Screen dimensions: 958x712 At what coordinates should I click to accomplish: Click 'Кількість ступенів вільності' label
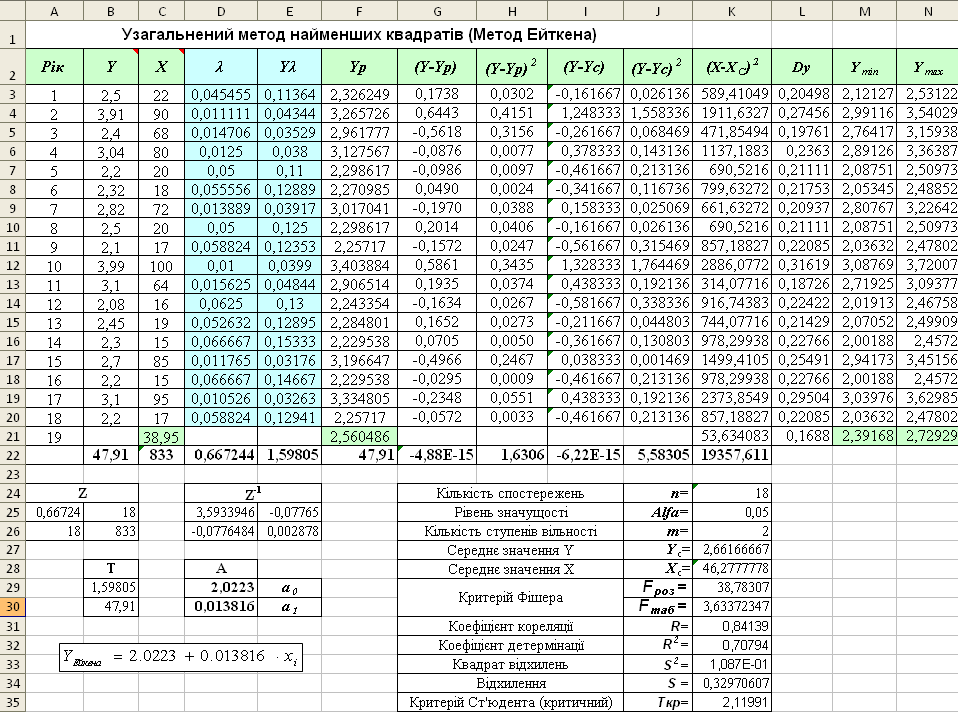point(510,531)
